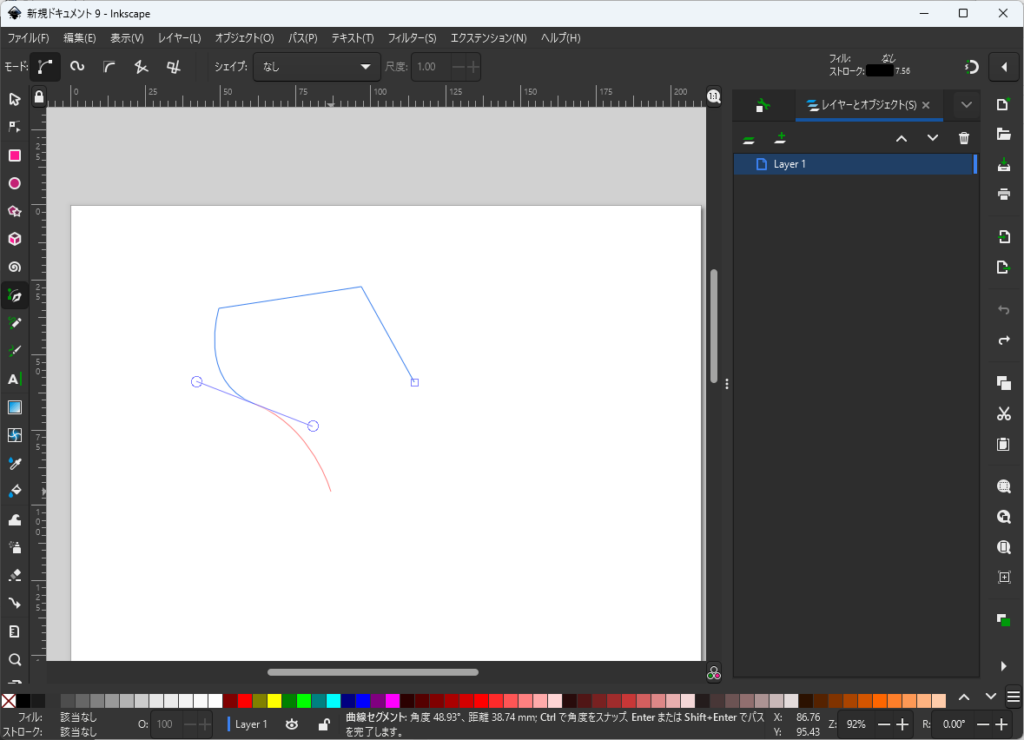Select the Pages tool
This screenshot has width=1024, height=740.
[14, 632]
